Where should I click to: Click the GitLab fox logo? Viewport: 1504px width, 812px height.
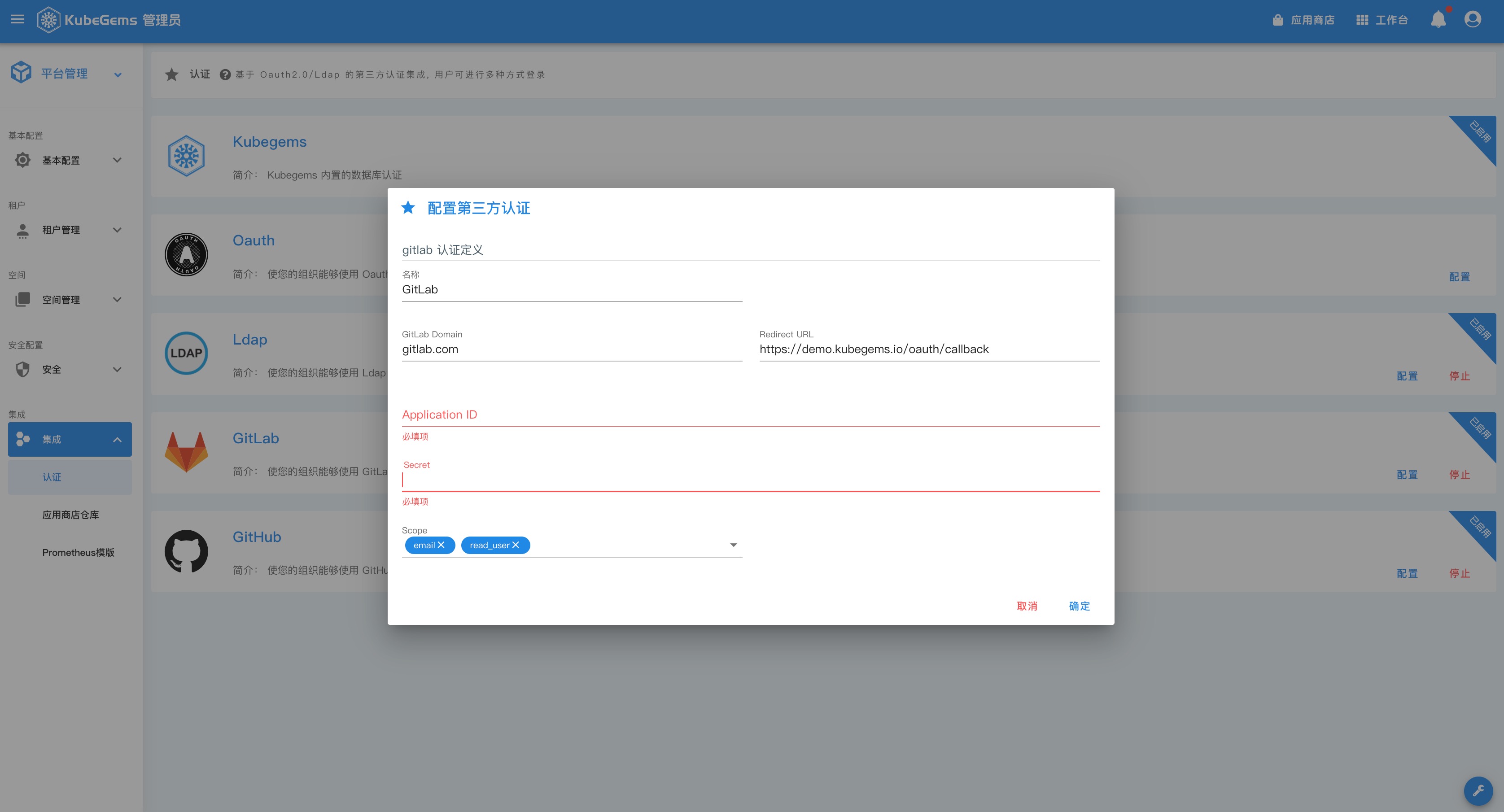pyautogui.click(x=186, y=452)
